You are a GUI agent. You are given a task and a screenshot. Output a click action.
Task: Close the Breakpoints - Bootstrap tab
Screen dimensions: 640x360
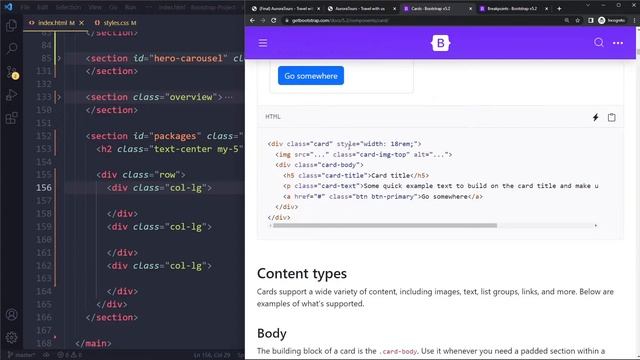click(x=547, y=9)
